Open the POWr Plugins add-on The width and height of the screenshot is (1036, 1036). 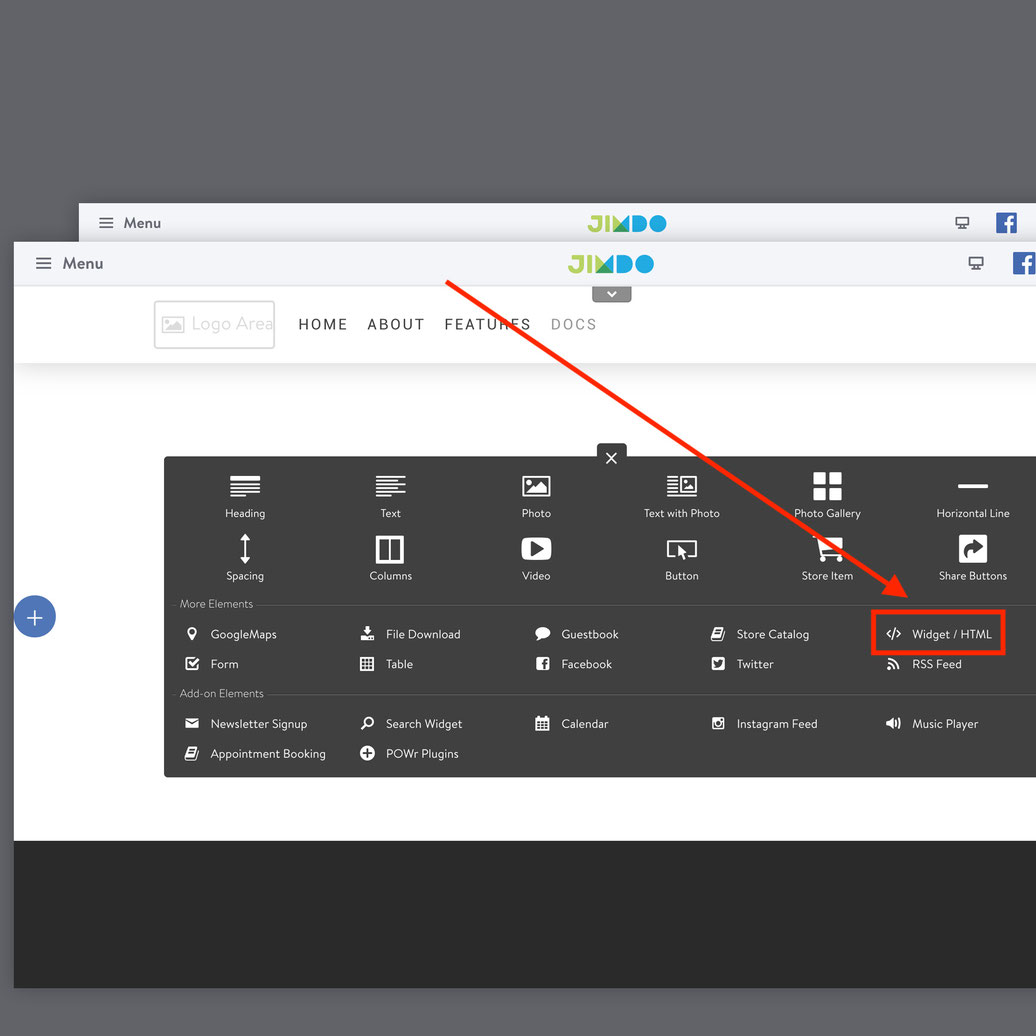pyautogui.click(x=408, y=753)
